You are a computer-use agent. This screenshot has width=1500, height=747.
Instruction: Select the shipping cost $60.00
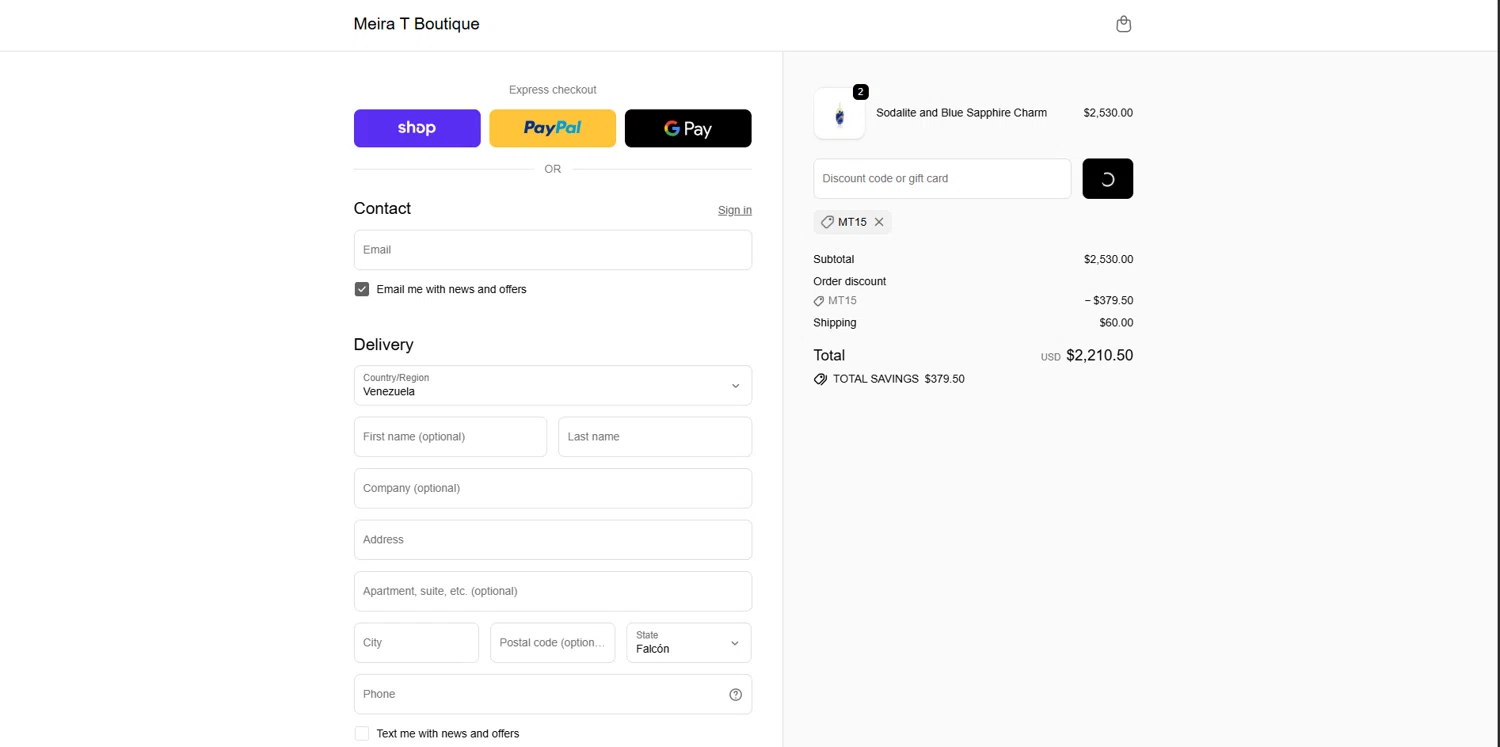pyautogui.click(x=1116, y=323)
